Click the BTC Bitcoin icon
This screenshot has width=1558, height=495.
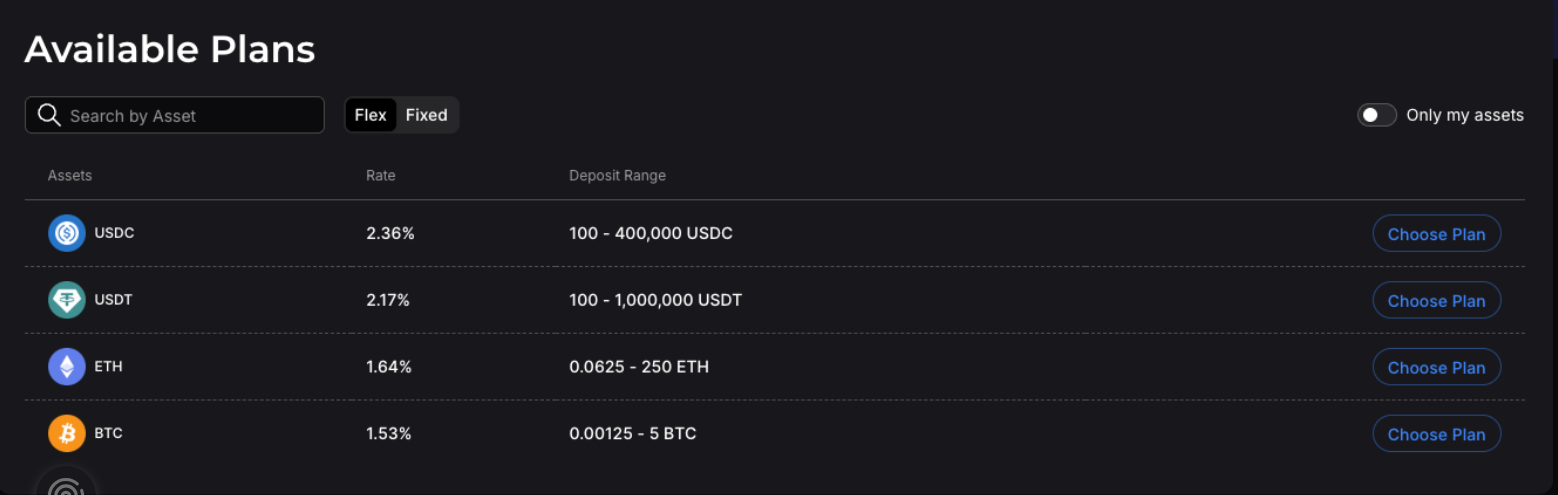coord(67,434)
